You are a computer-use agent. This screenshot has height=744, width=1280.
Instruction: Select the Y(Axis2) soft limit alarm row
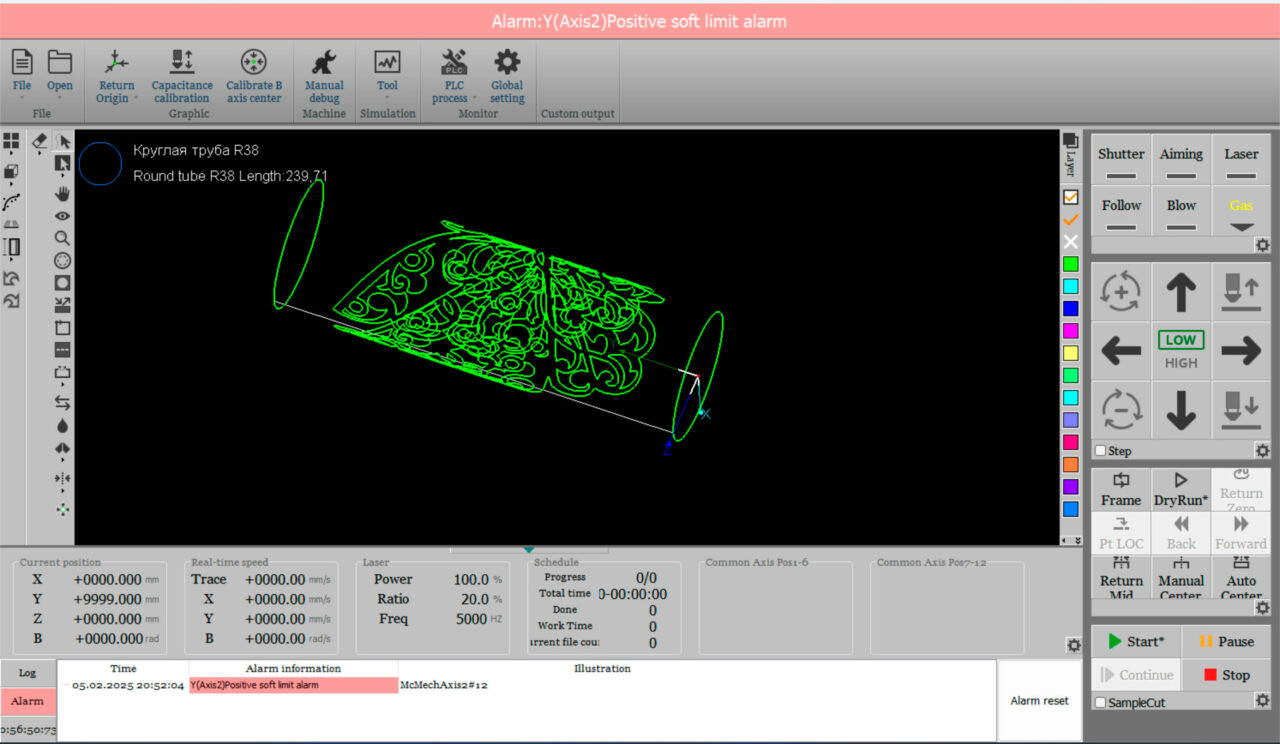(526, 685)
